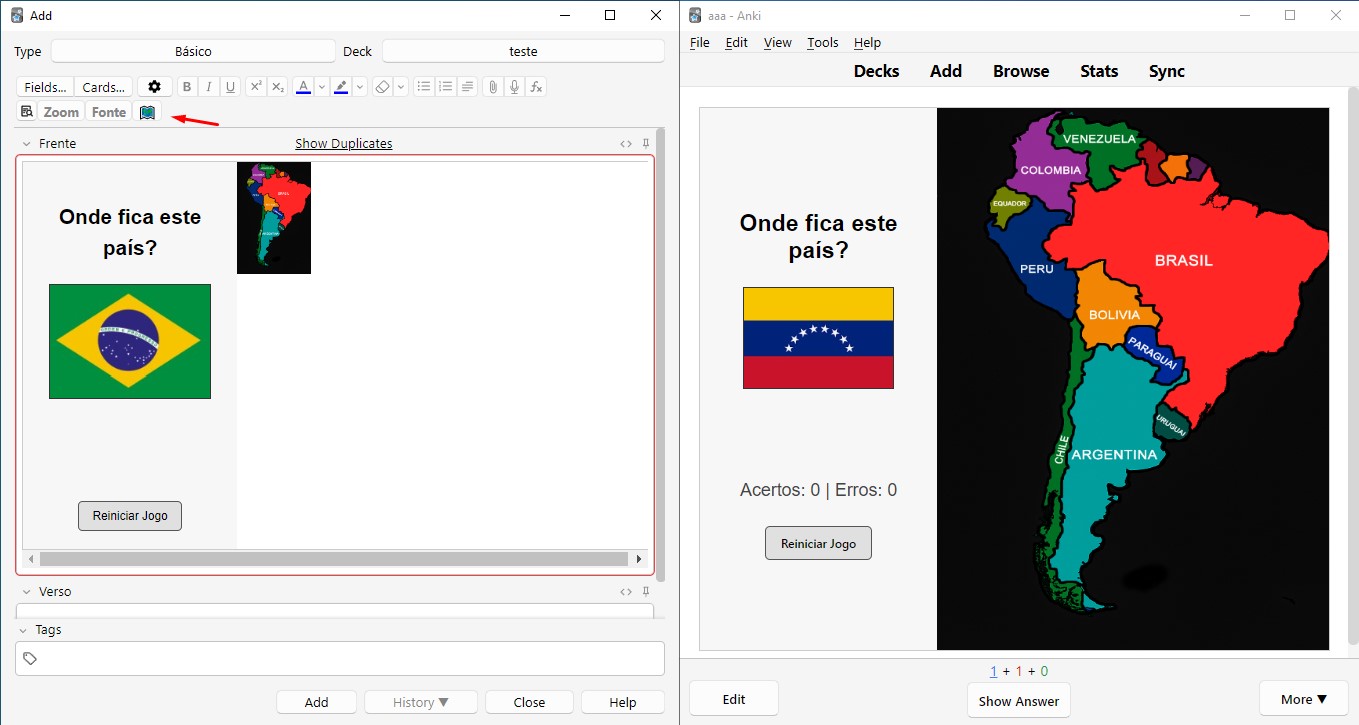This screenshot has width=1359, height=725.
Task: Toggle sticky pin on Frente field
Action: 646,144
